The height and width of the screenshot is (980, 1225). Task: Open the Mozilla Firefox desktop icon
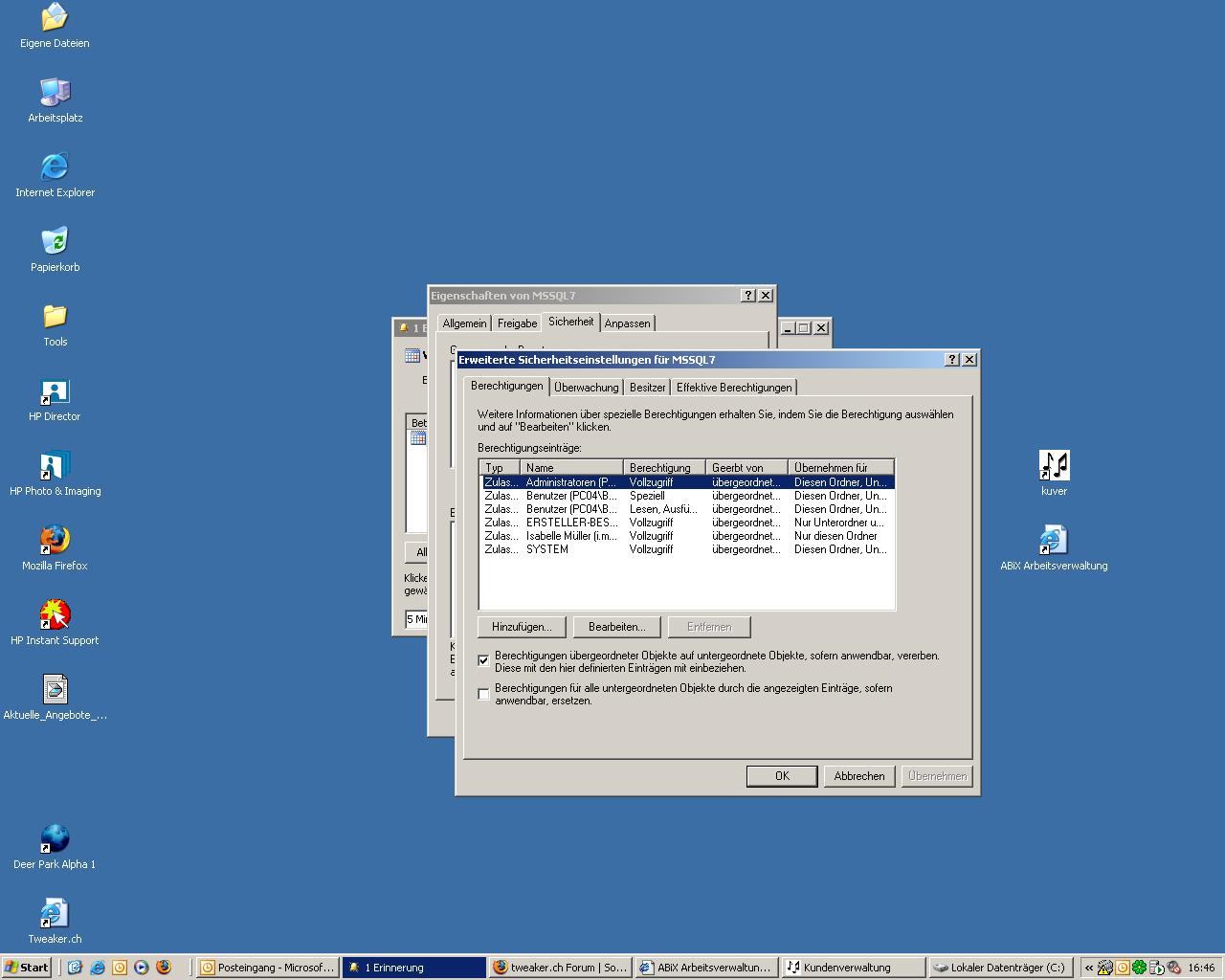point(55,541)
